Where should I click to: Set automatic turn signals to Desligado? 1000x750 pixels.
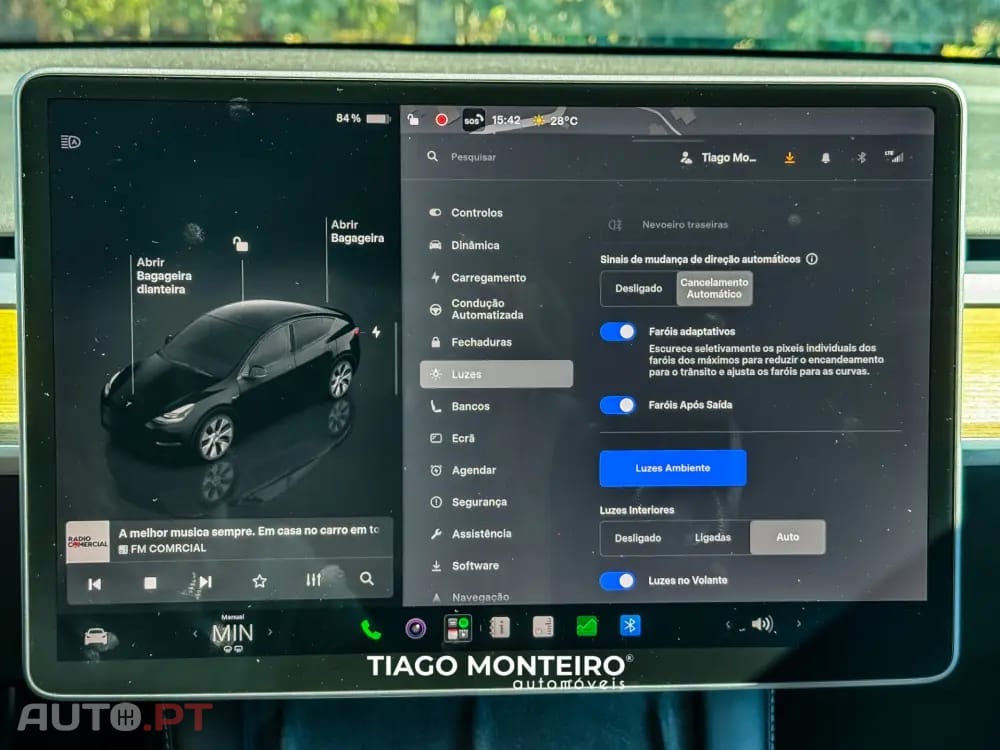(x=638, y=289)
